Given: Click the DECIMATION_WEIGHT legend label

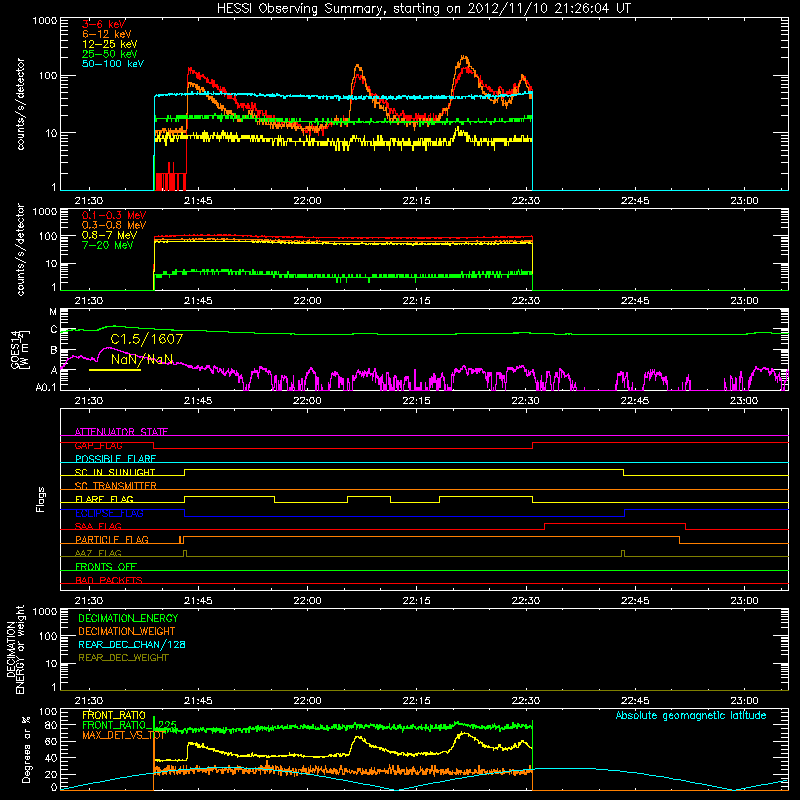Looking at the screenshot, I should (x=127, y=631).
